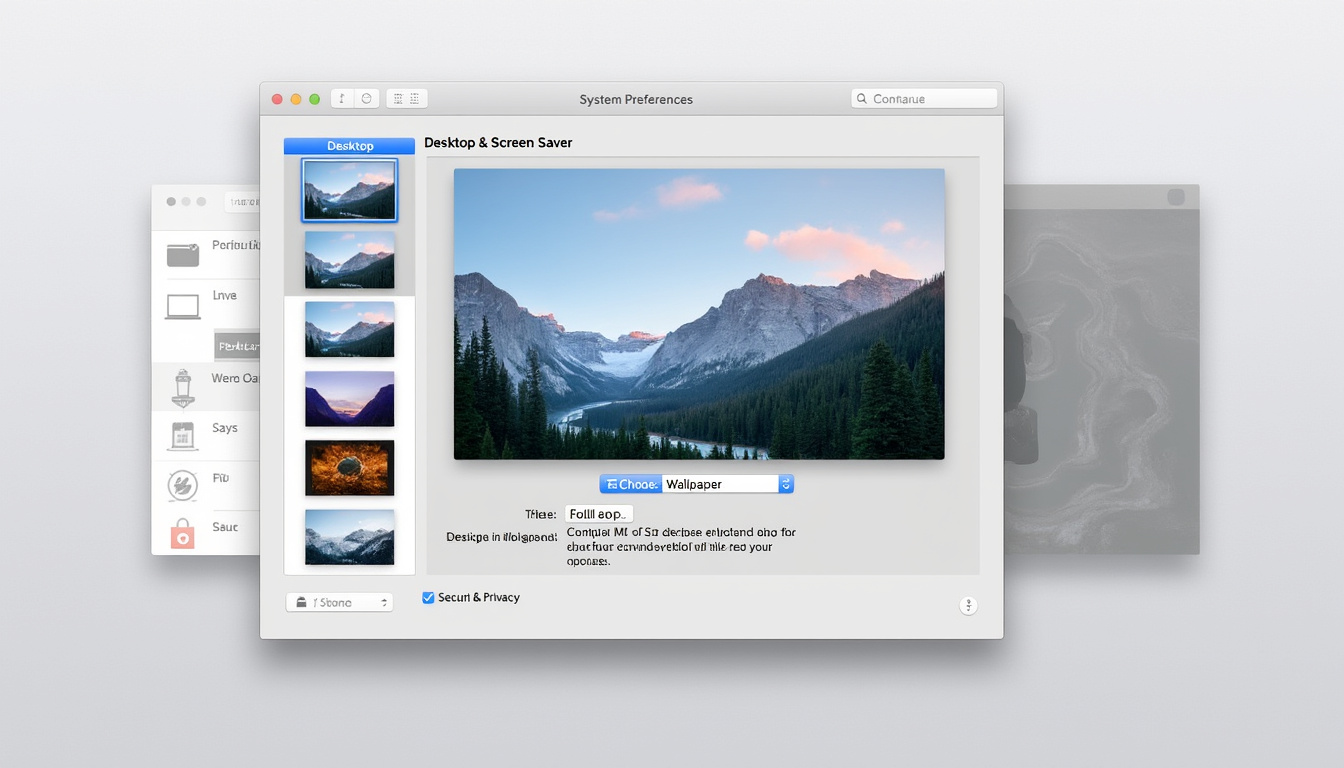Select the purple sunset valley wallpaper thumbnail

click(x=349, y=399)
